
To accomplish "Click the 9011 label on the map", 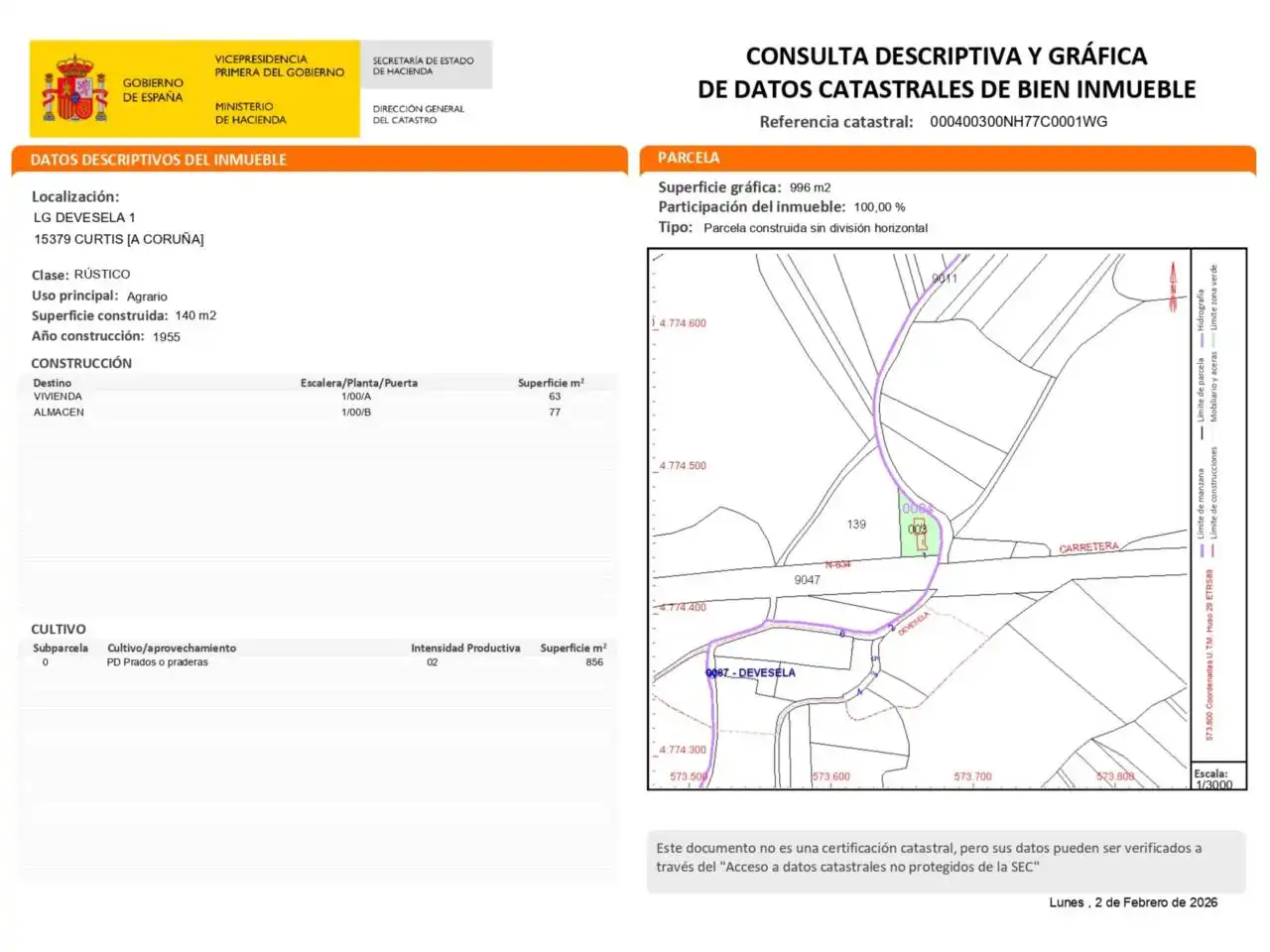I will click(x=945, y=279).
